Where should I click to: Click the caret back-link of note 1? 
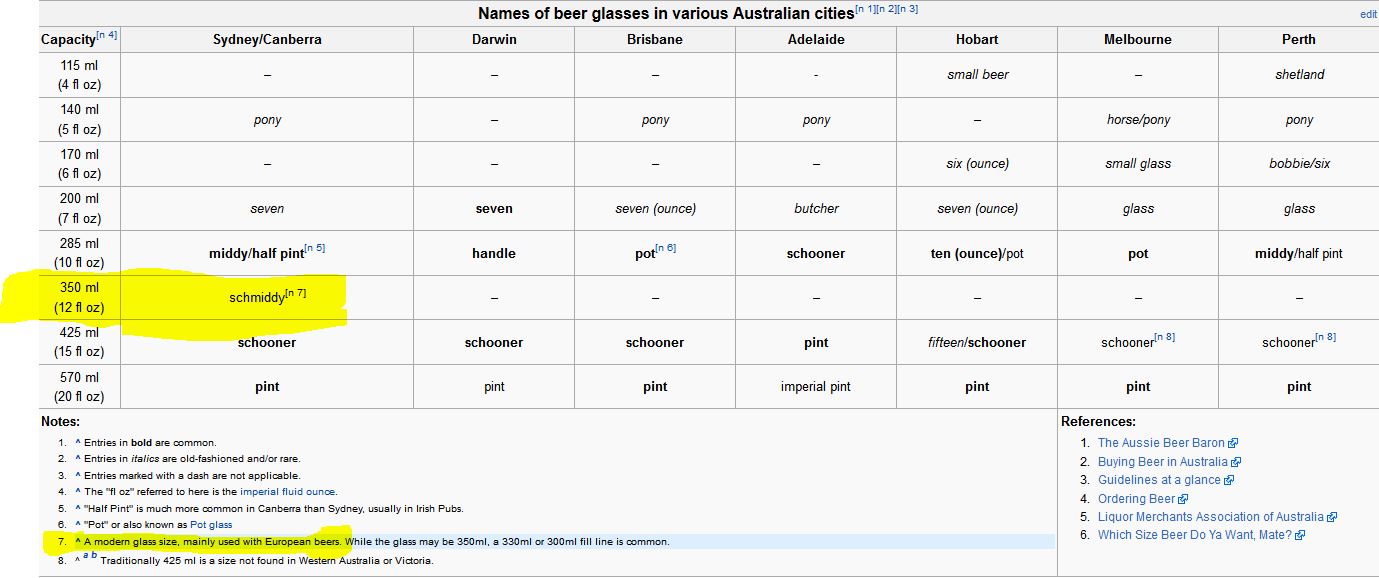(x=78, y=443)
